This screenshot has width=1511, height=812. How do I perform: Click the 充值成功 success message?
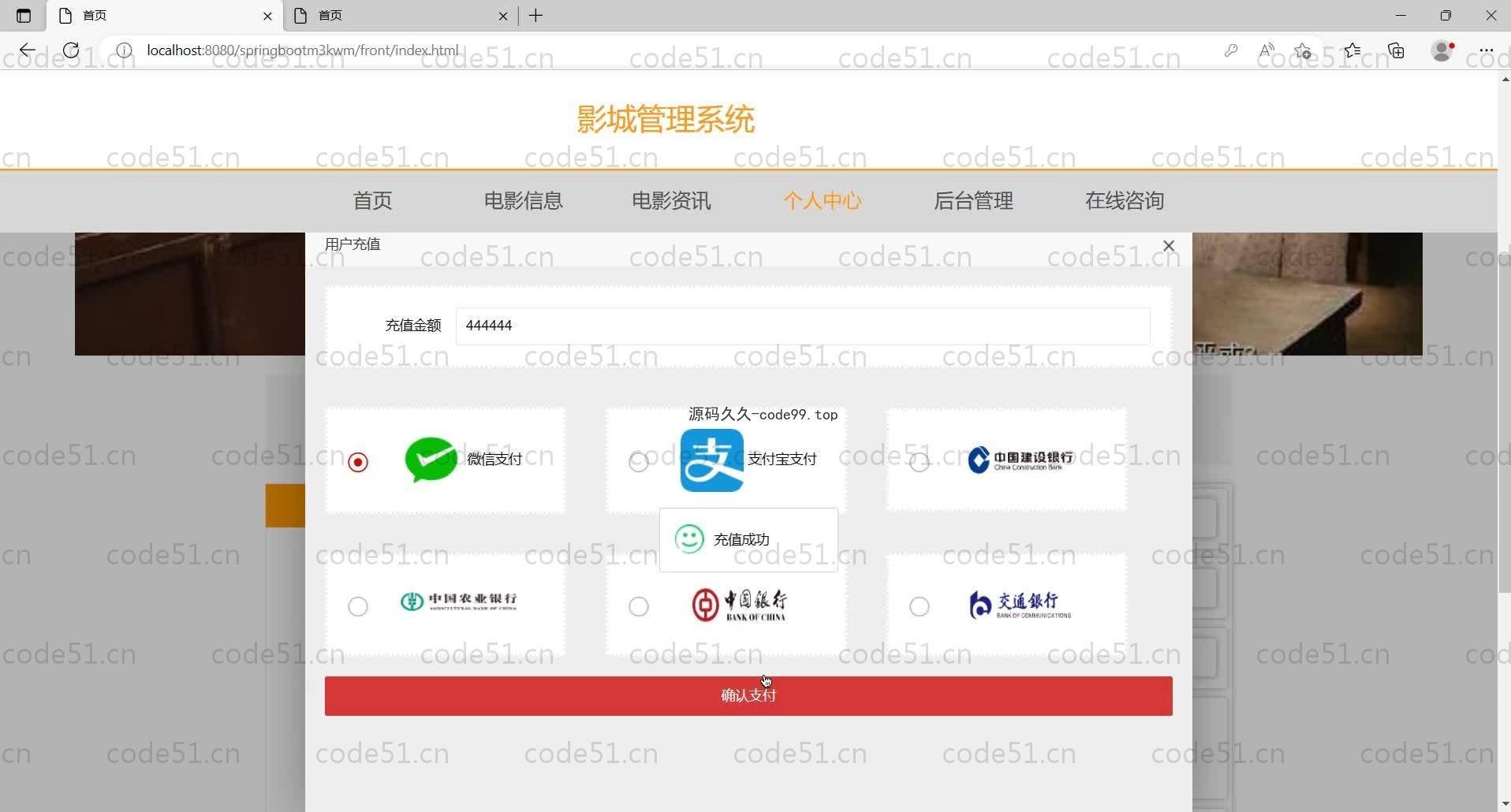[748, 540]
